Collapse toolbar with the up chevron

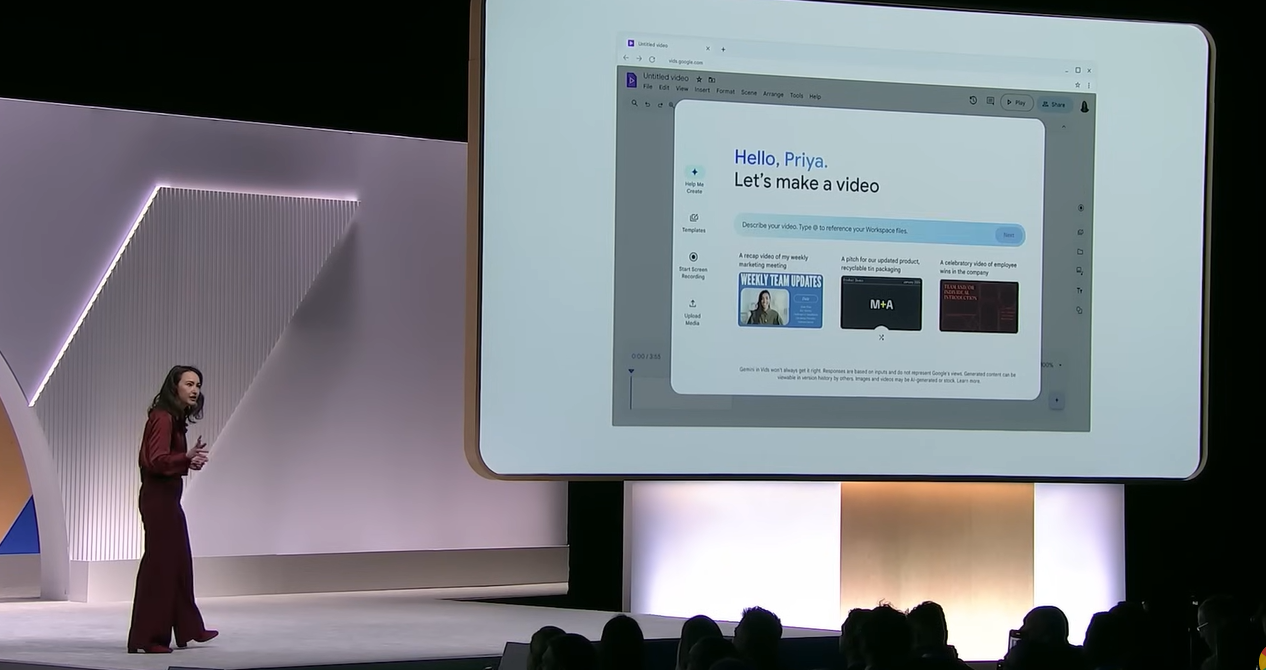(x=1063, y=126)
